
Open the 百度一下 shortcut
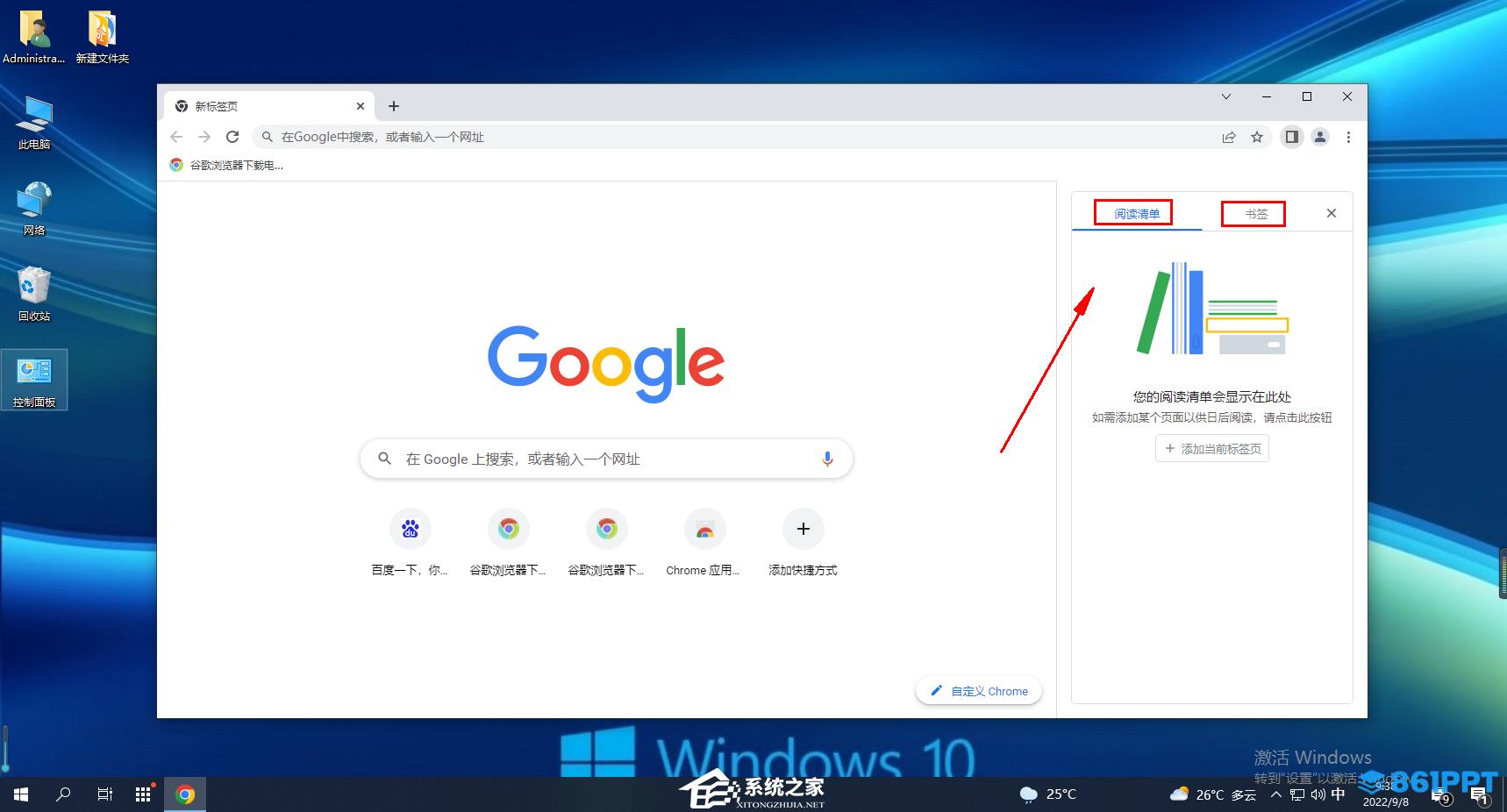click(x=411, y=544)
